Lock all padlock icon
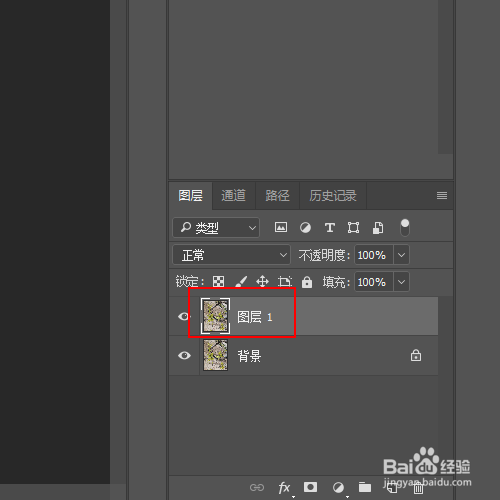 coord(307,282)
